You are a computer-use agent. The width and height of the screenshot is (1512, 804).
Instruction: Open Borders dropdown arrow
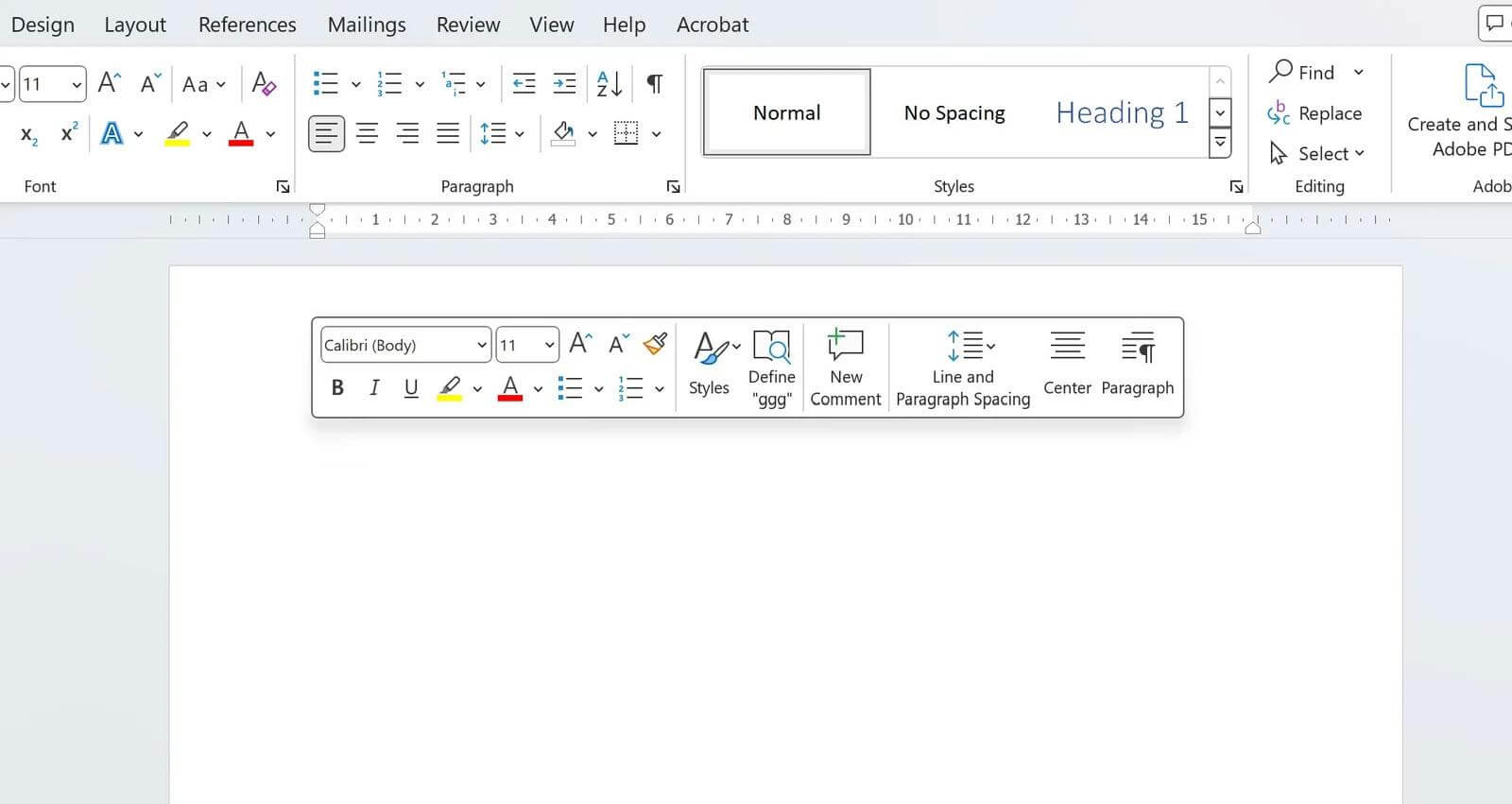point(656,134)
